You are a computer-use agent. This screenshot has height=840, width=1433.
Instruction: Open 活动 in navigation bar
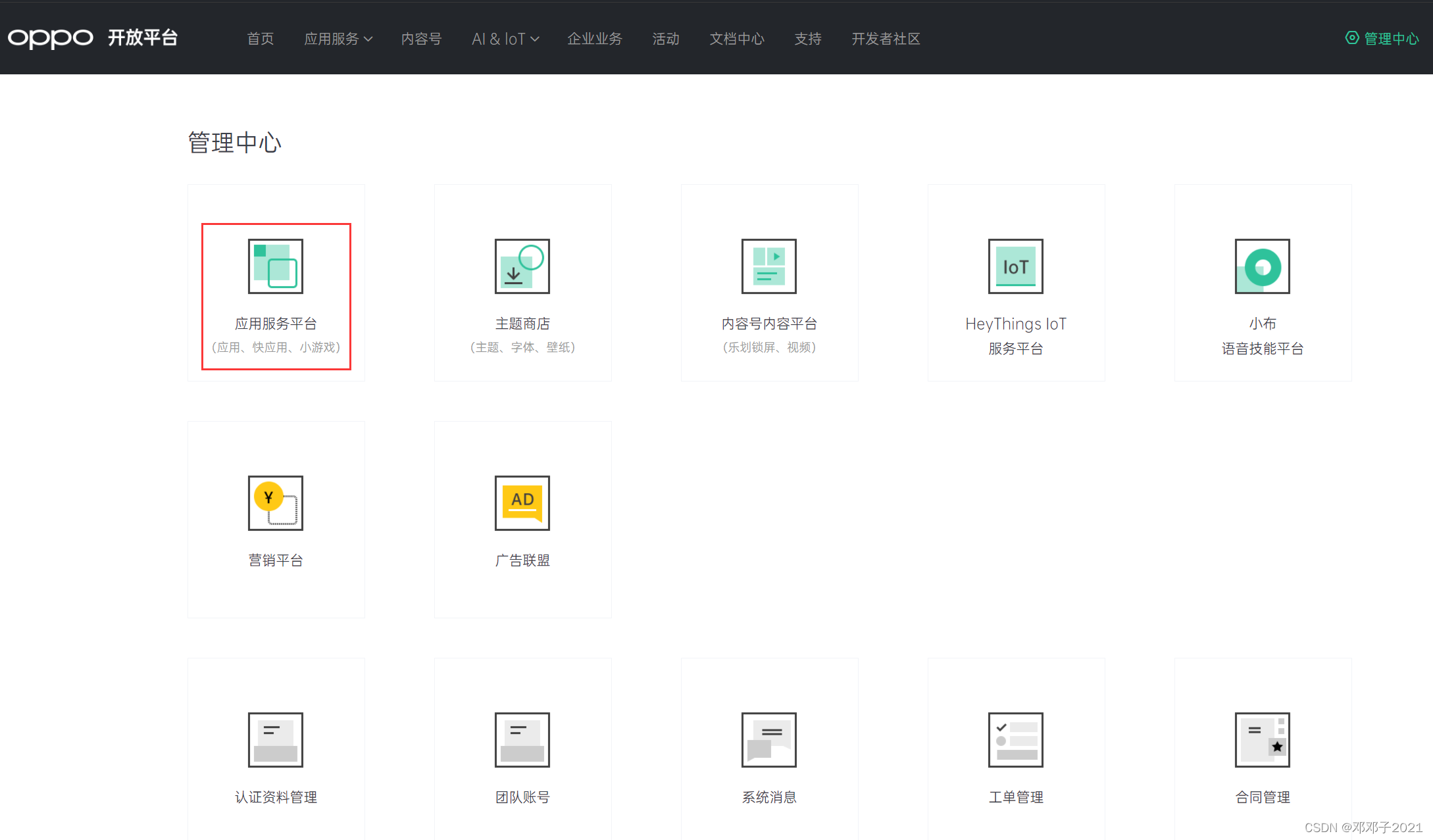pos(666,39)
